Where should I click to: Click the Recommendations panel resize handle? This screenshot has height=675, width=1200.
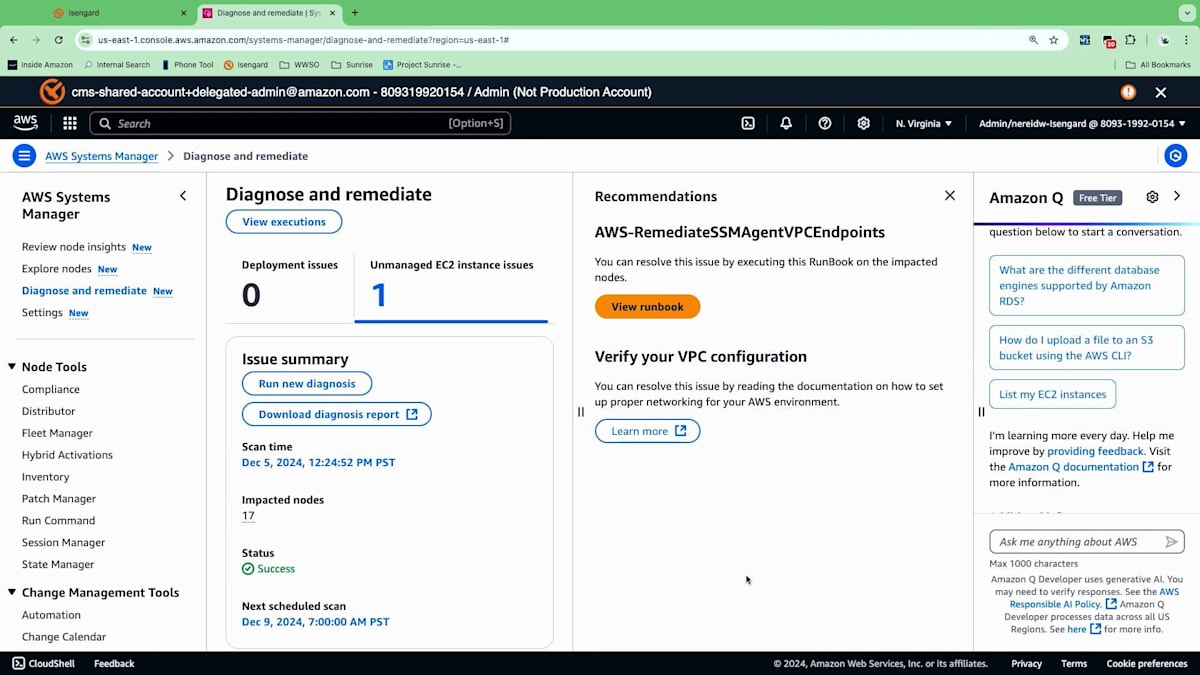pos(580,411)
